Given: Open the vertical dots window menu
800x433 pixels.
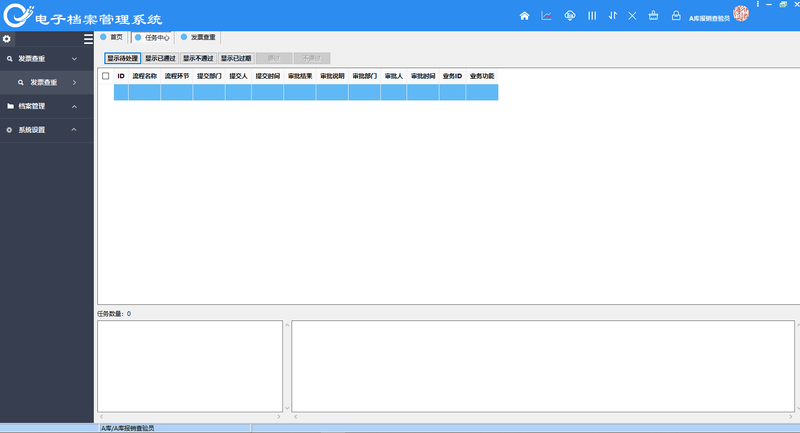Looking at the screenshot, I should coord(758,4).
